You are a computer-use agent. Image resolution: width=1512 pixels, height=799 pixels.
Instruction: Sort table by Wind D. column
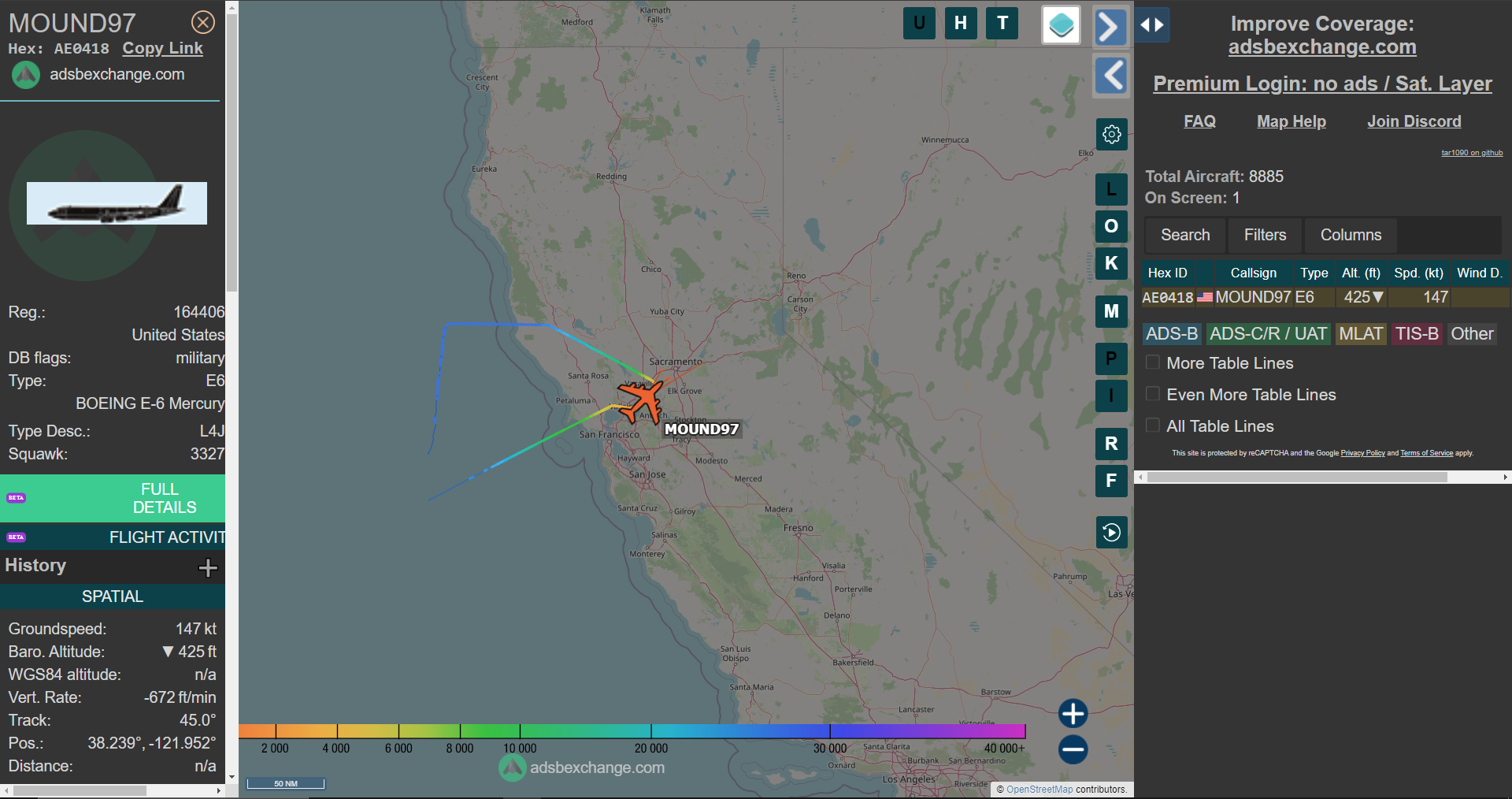1480,273
